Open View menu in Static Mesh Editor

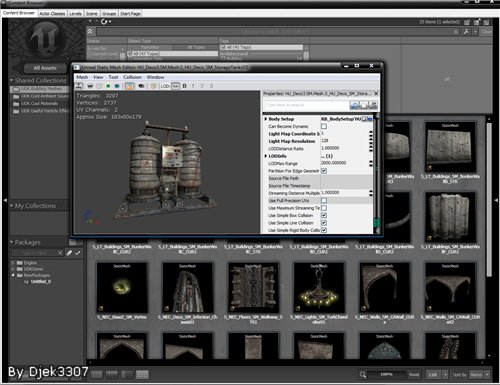(x=98, y=77)
